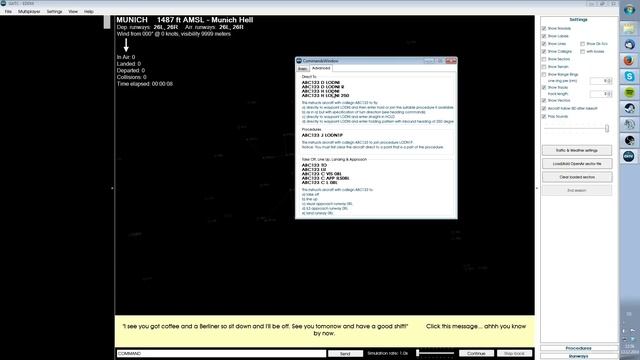Open the Settings menu in menu bar

click(x=54, y=11)
